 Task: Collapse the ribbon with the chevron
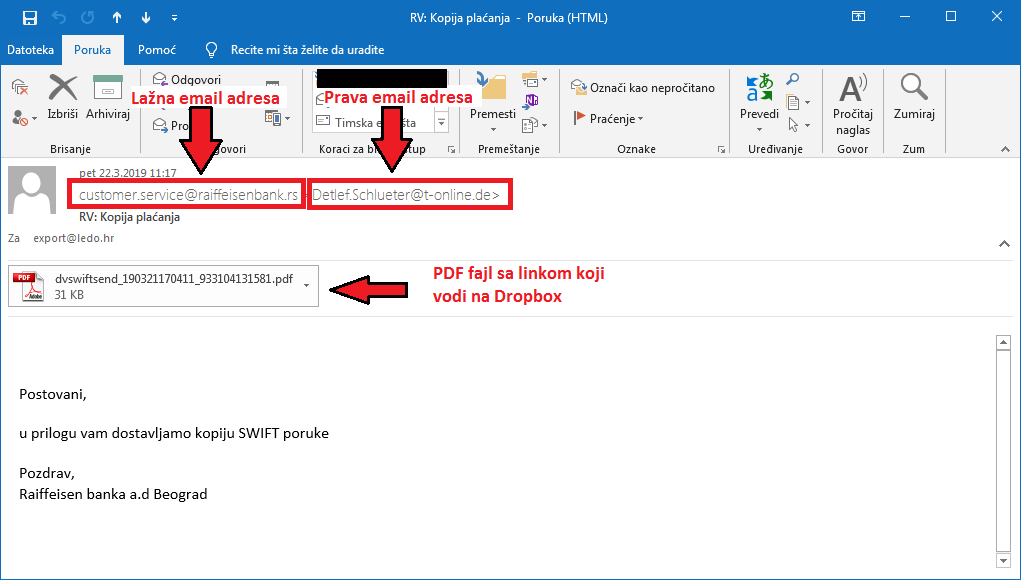pyautogui.click(x=1006, y=149)
